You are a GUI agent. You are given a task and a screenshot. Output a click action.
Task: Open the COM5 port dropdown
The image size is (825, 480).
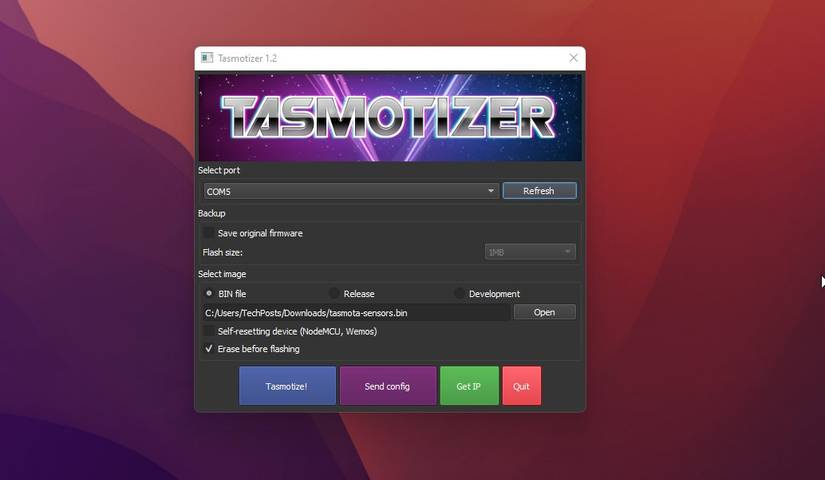click(351, 191)
